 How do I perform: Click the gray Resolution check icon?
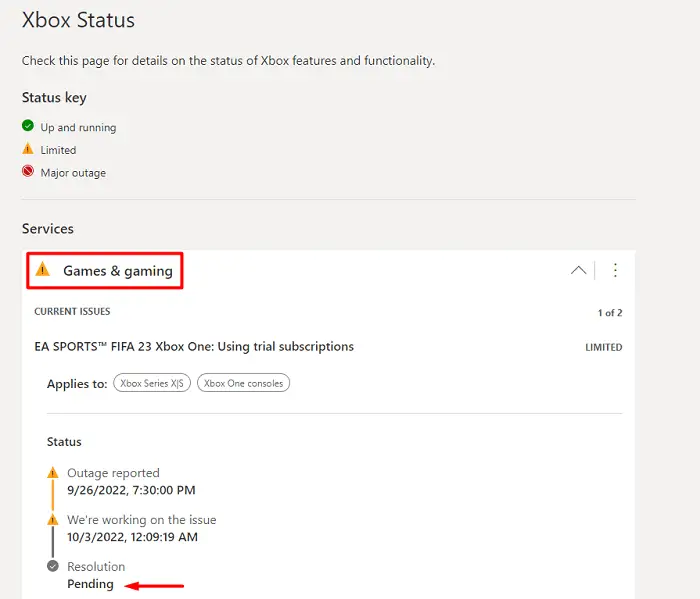coord(53,566)
